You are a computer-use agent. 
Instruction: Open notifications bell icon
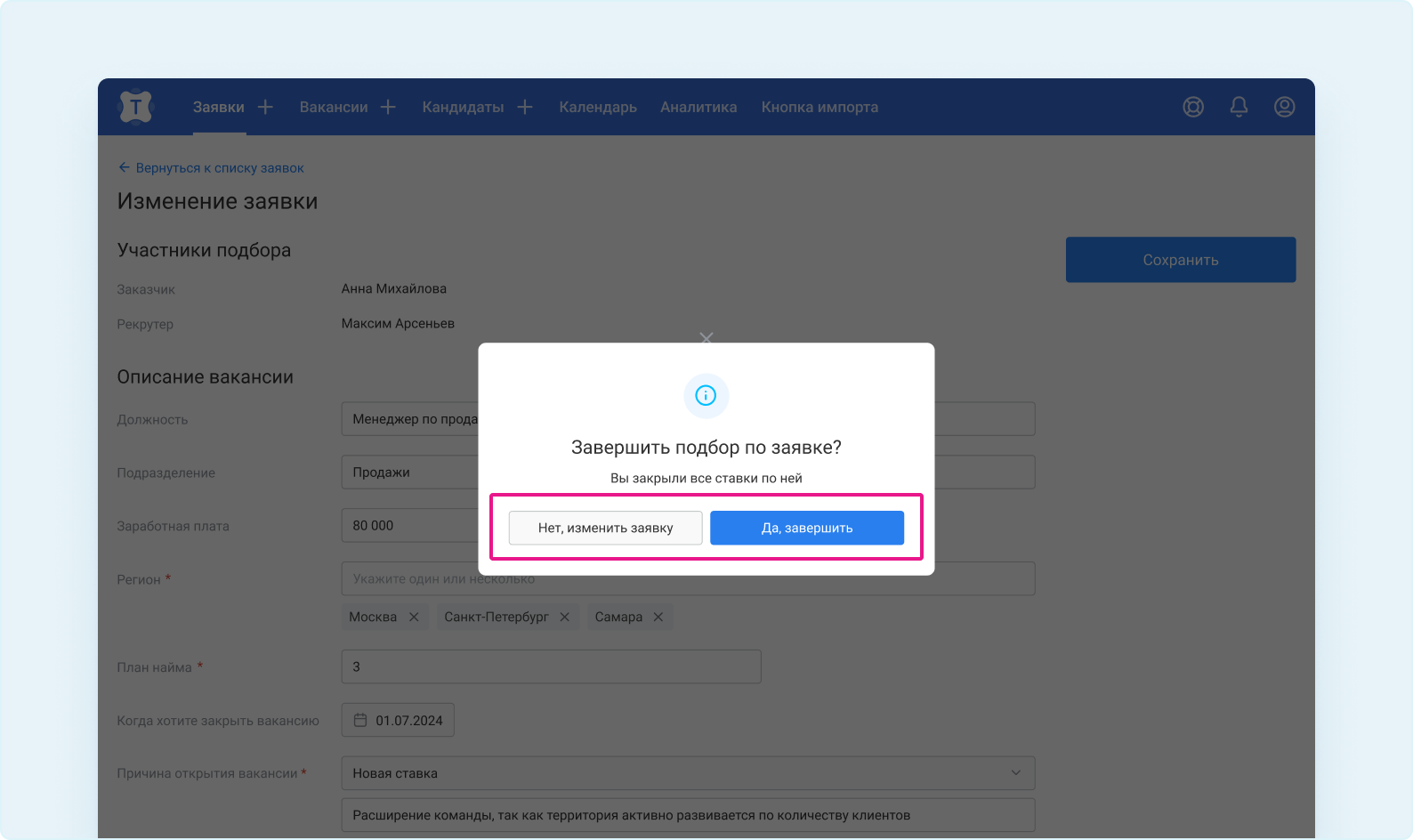coord(1239,107)
